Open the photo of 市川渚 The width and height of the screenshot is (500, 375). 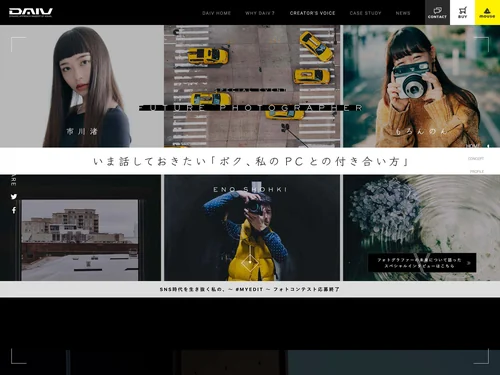pyautogui.click(x=82, y=86)
